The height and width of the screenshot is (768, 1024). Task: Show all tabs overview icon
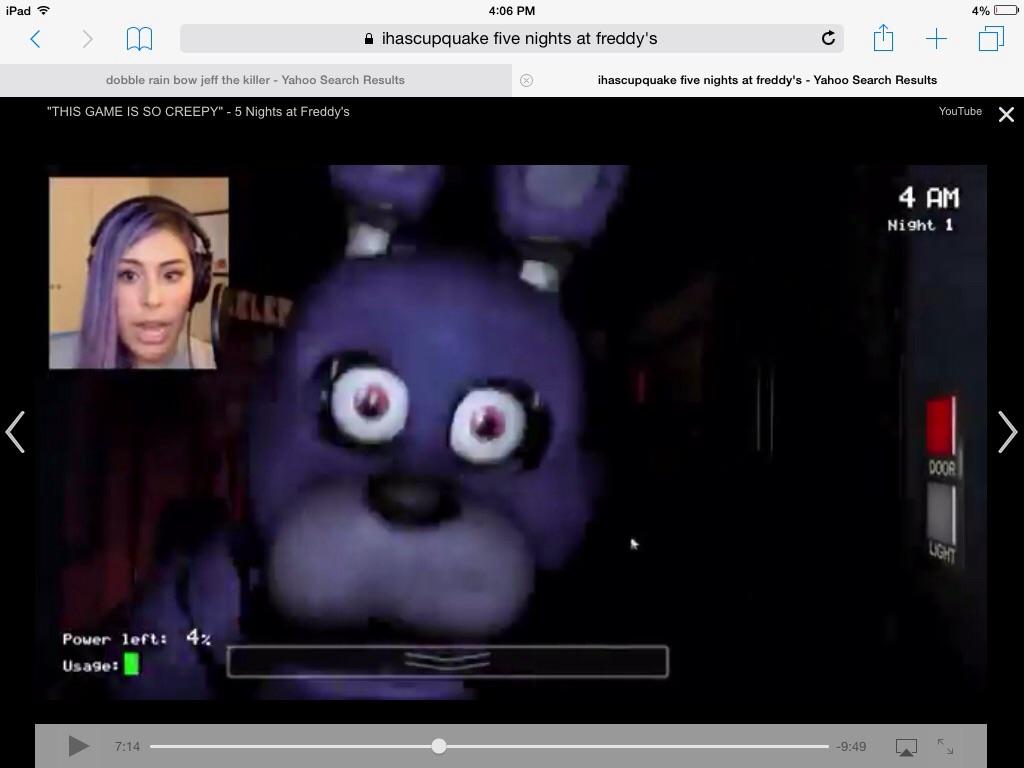(x=991, y=39)
